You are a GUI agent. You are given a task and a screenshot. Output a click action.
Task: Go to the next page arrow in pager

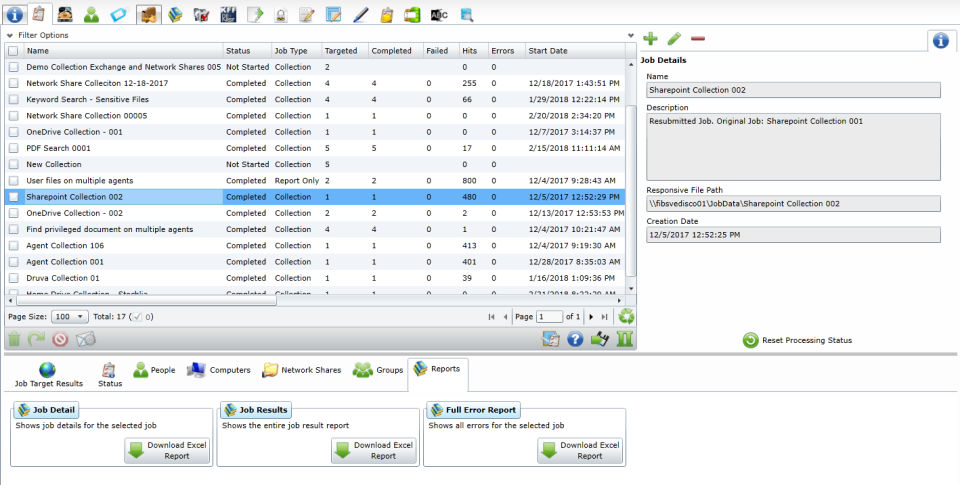pyautogui.click(x=591, y=317)
